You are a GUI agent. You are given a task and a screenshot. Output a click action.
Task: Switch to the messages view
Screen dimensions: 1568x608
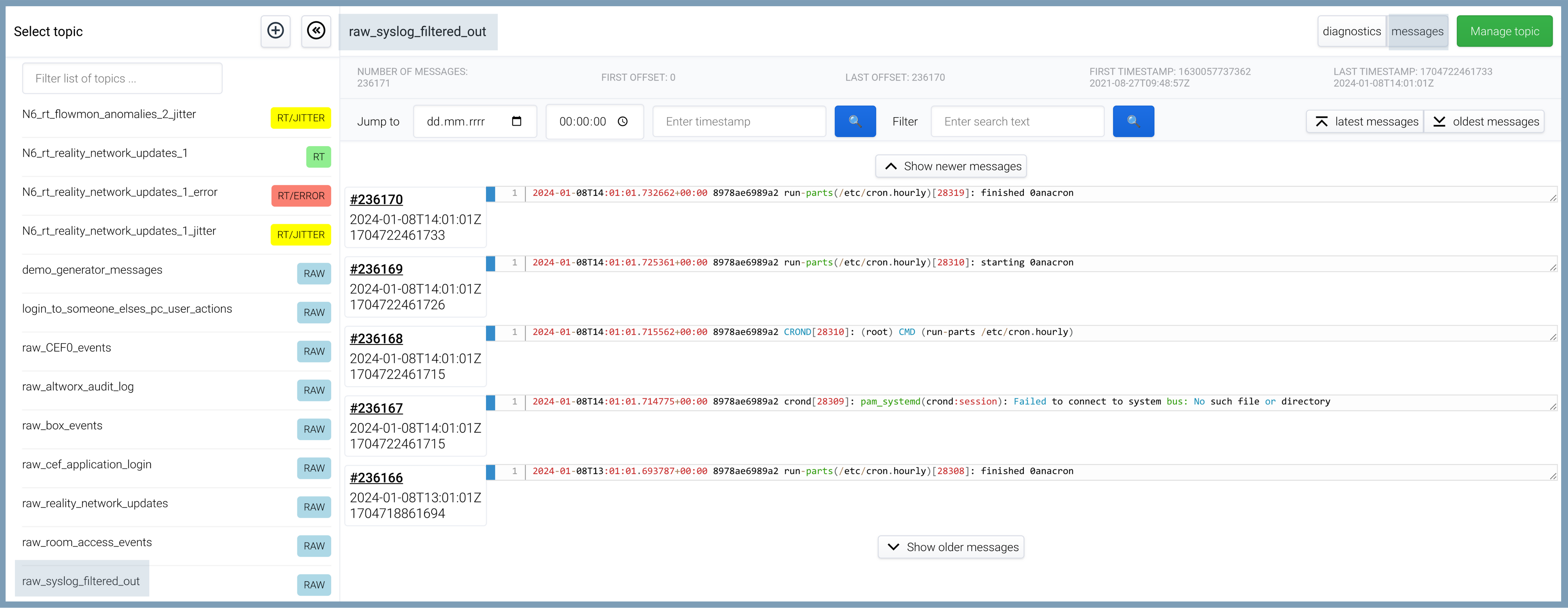[x=1416, y=31]
